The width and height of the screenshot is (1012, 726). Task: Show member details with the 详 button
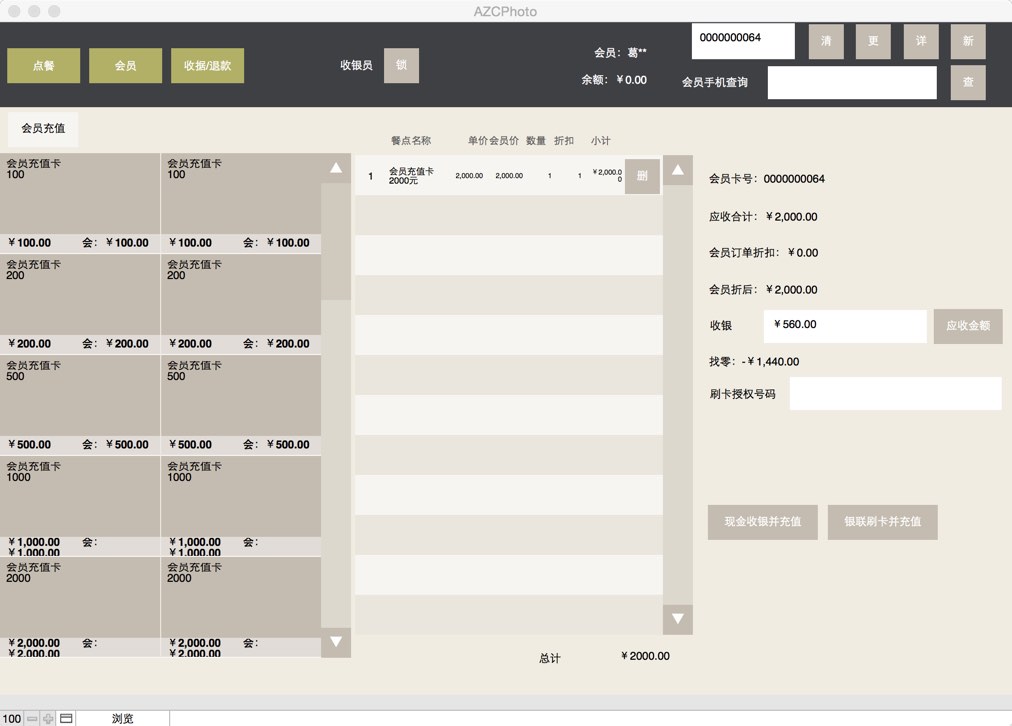921,41
